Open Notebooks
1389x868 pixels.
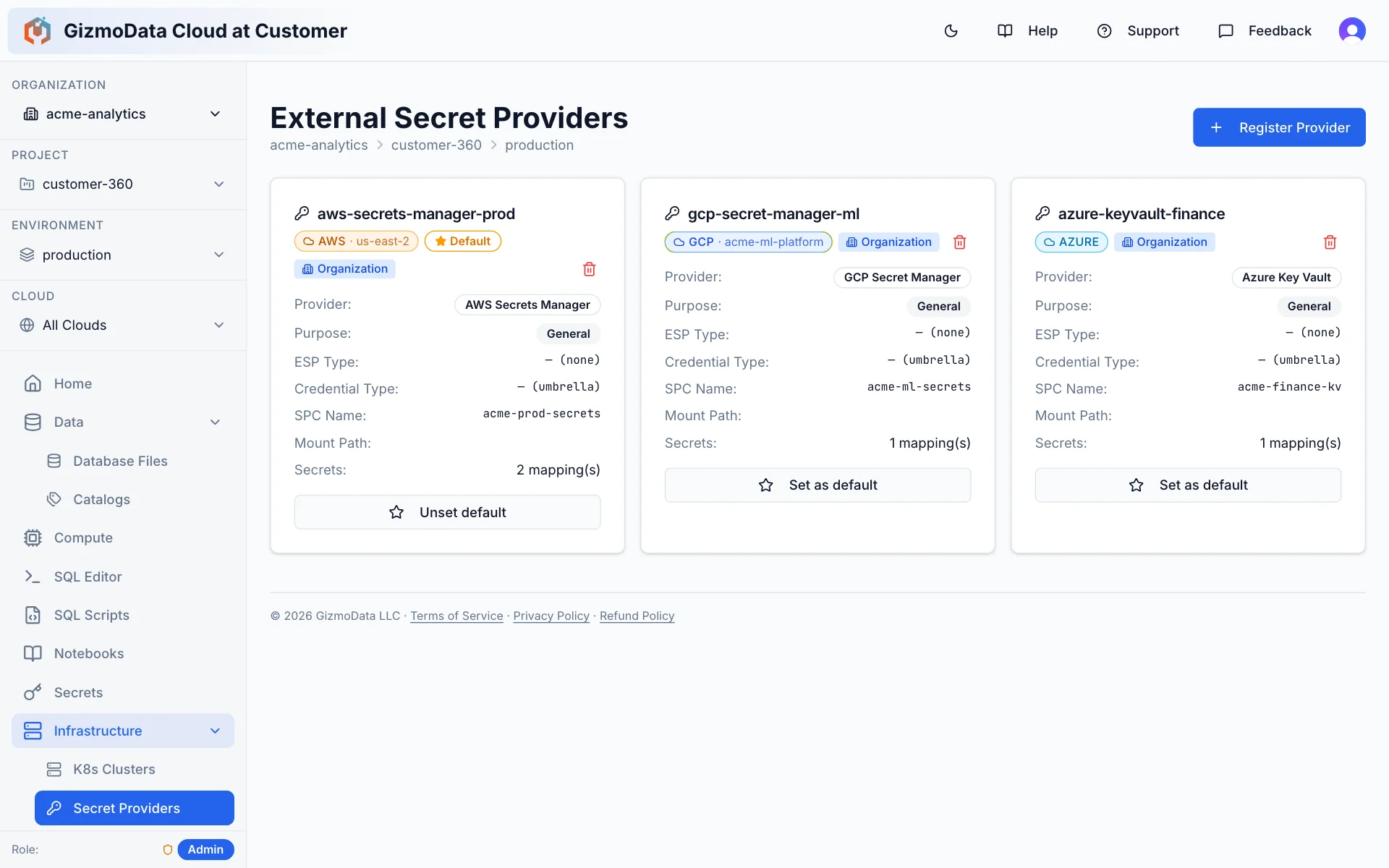pos(123,653)
